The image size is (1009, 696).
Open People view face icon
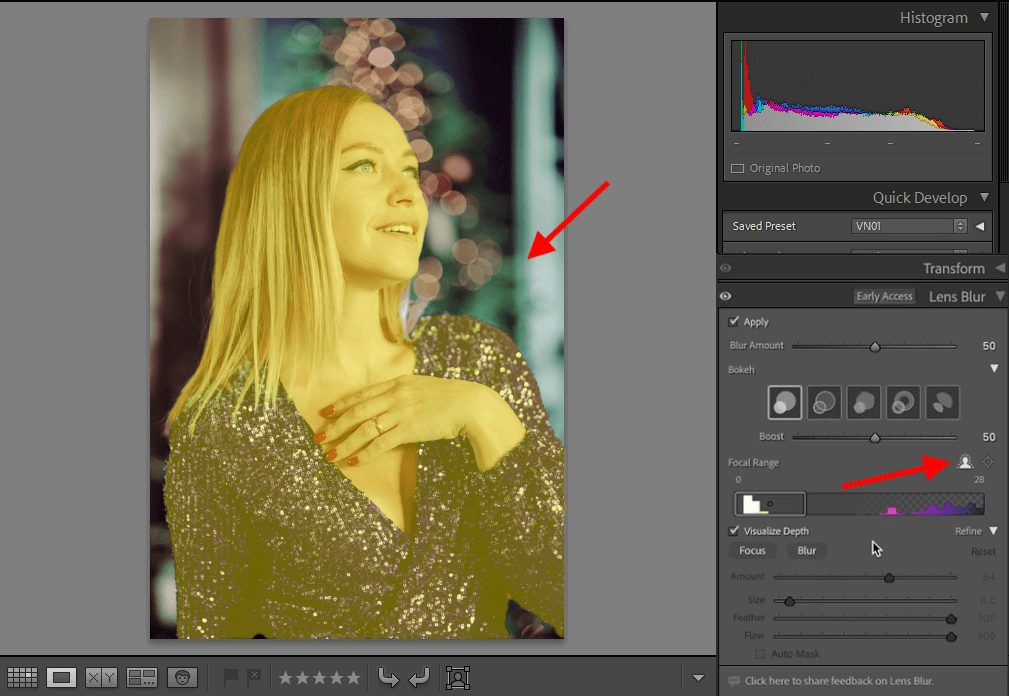(182, 677)
